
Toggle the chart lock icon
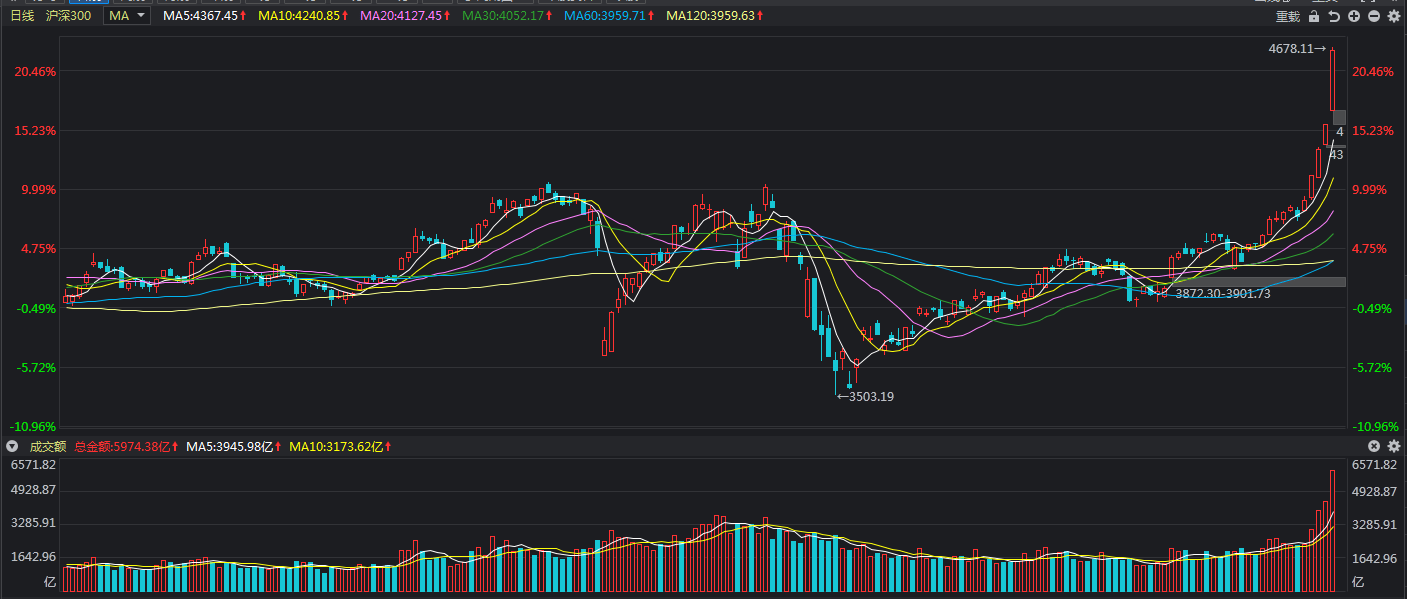pyautogui.click(x=1315, y=16)
